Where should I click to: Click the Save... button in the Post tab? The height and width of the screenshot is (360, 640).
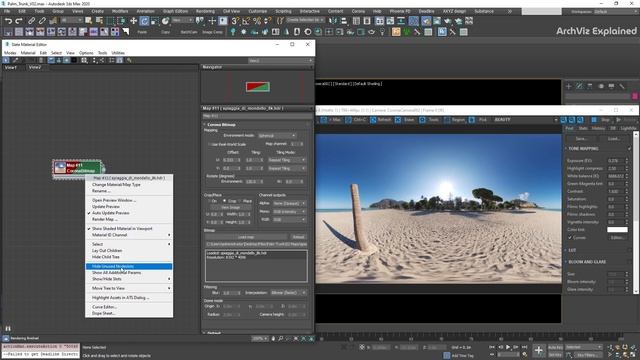581,139
